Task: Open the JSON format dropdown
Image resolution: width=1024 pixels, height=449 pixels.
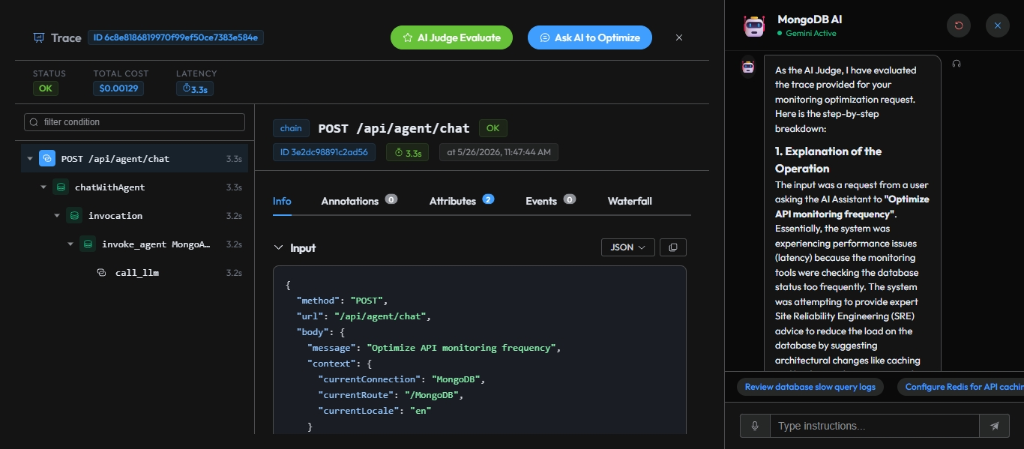Action: 628,247
